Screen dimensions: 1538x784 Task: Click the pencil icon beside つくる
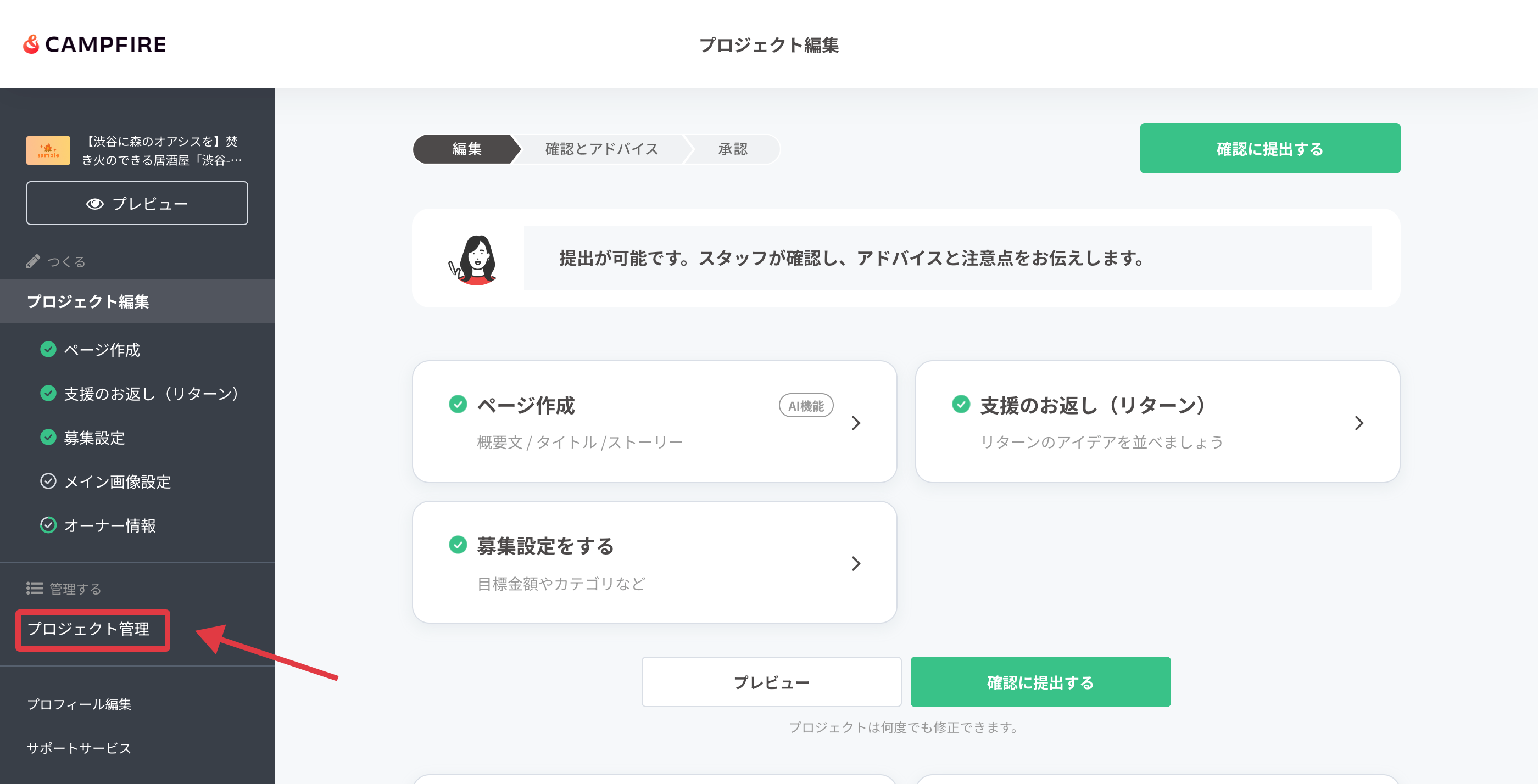pyautogui.click(x=34, y=261)
